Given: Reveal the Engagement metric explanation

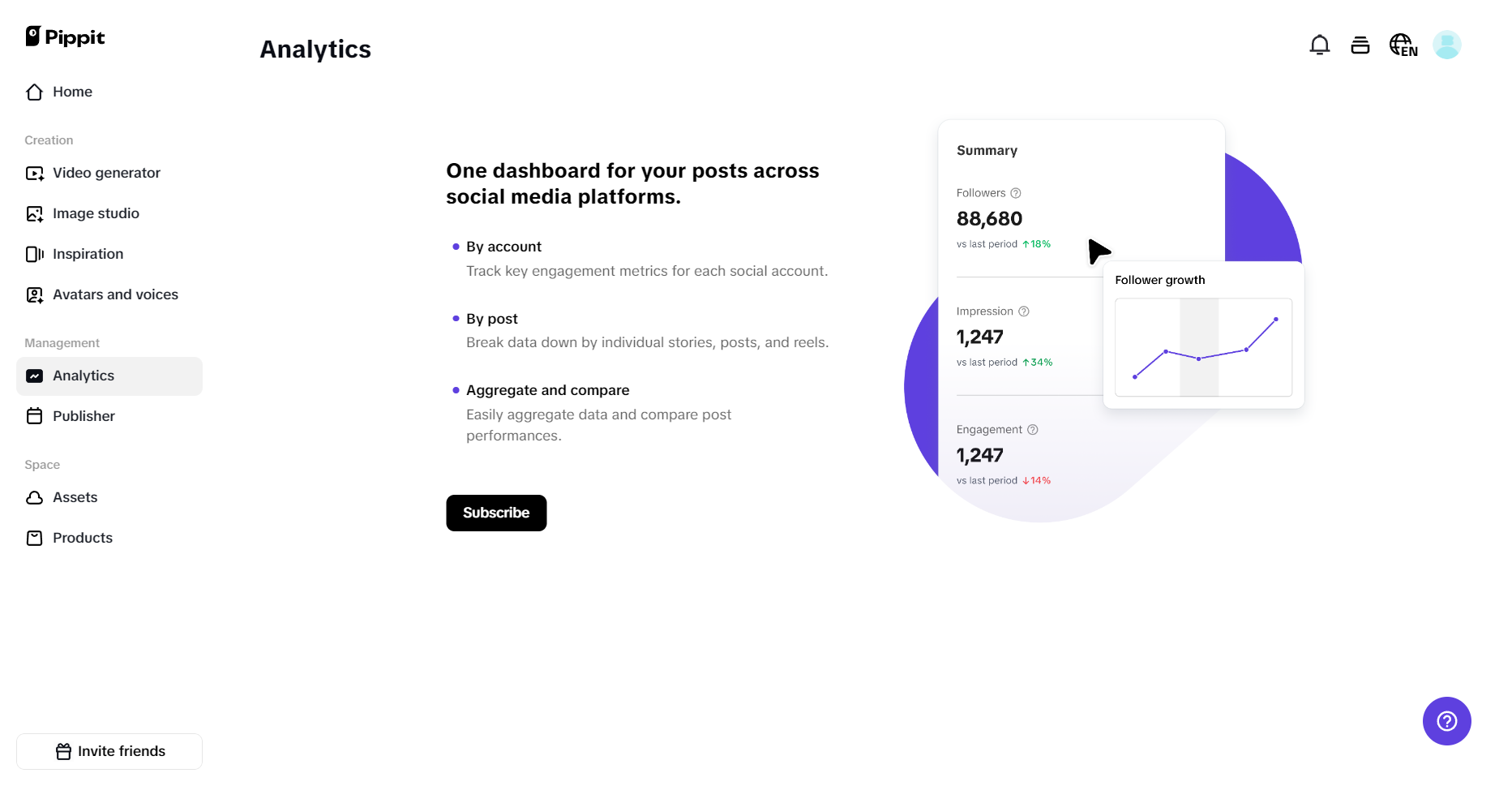Looking at the screenshot, I should pos(1032,429).
